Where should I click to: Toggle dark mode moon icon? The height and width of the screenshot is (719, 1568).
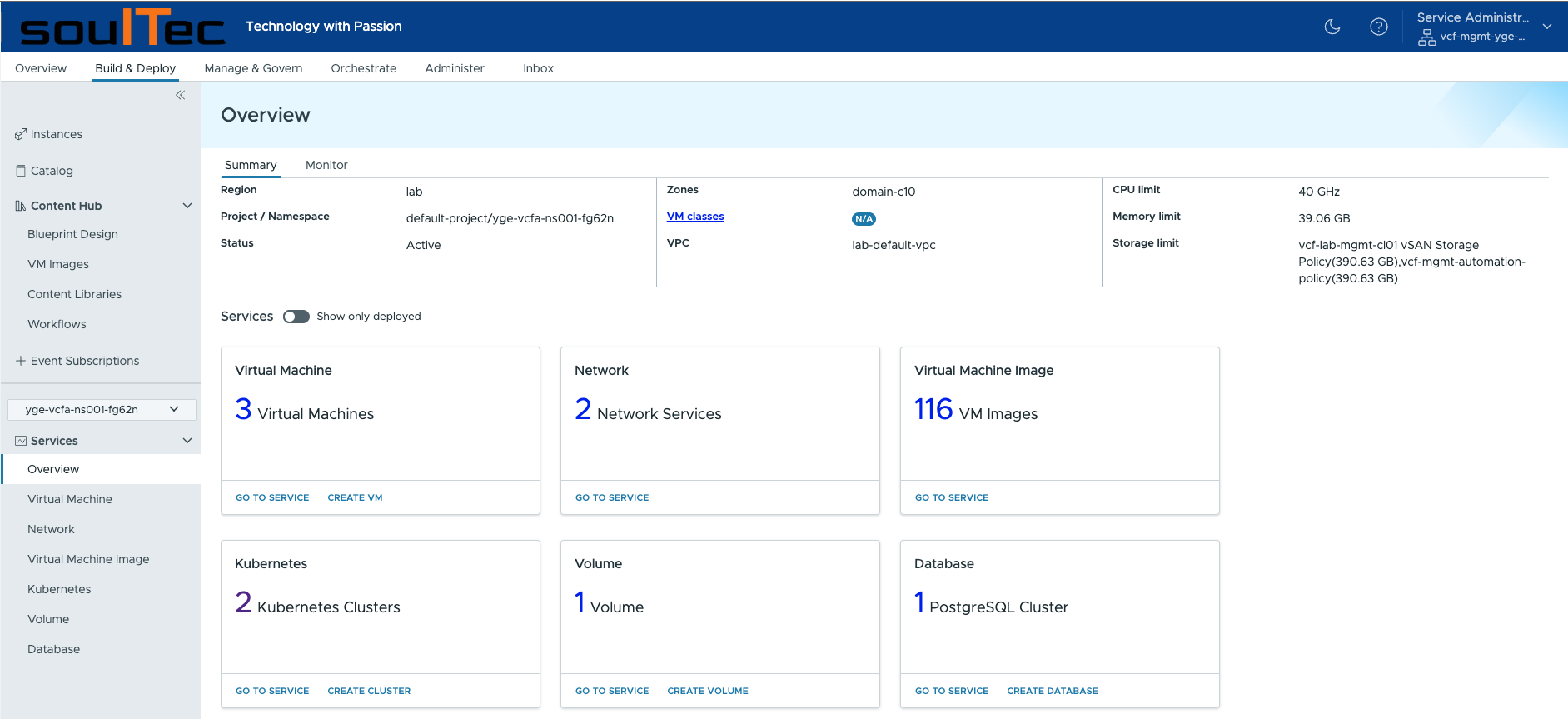tap(1332, 27)
